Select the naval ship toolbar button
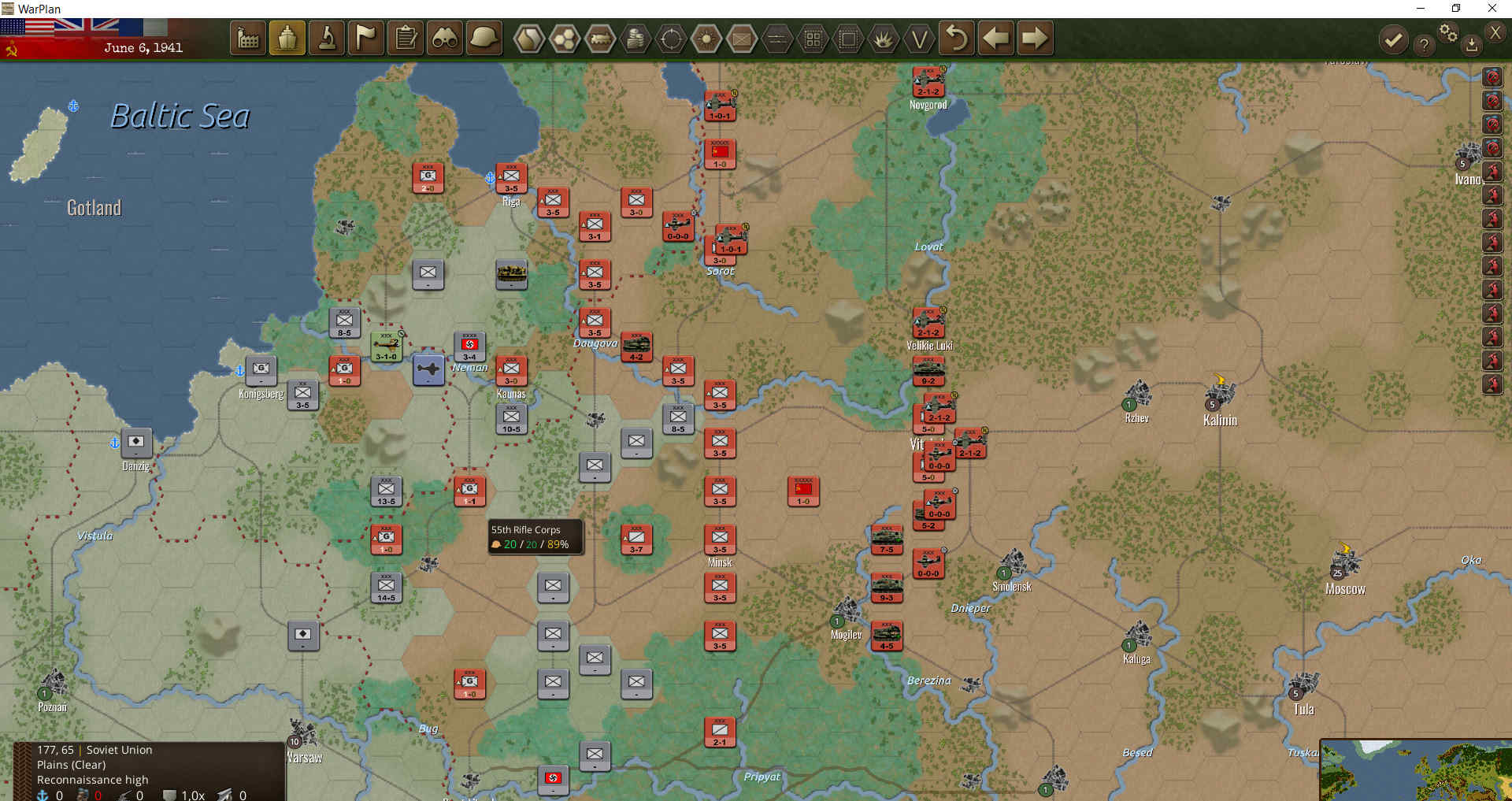1512x801 pixels. click(287, 38)
